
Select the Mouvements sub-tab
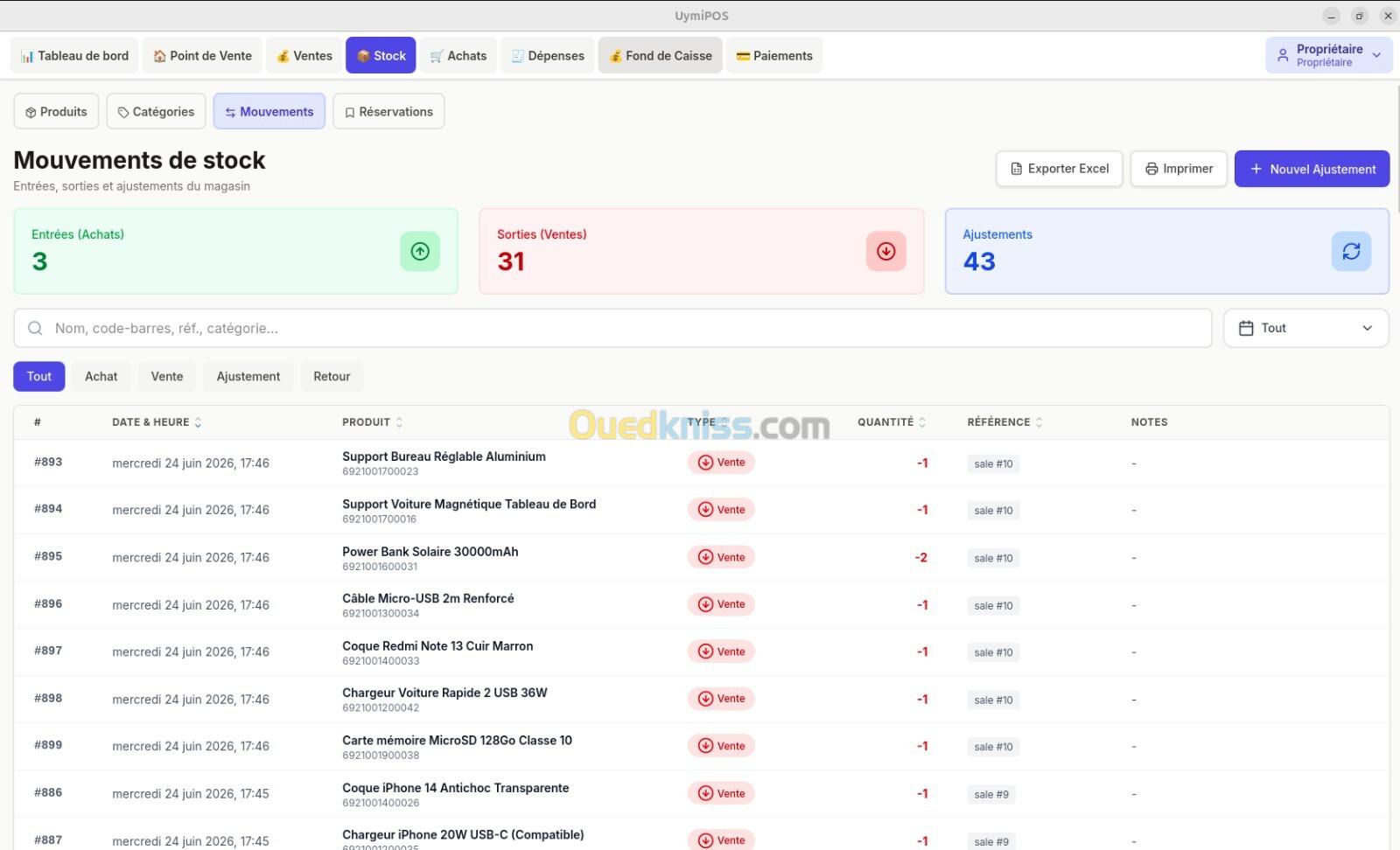pyautogui.click(x=269, y=111)
